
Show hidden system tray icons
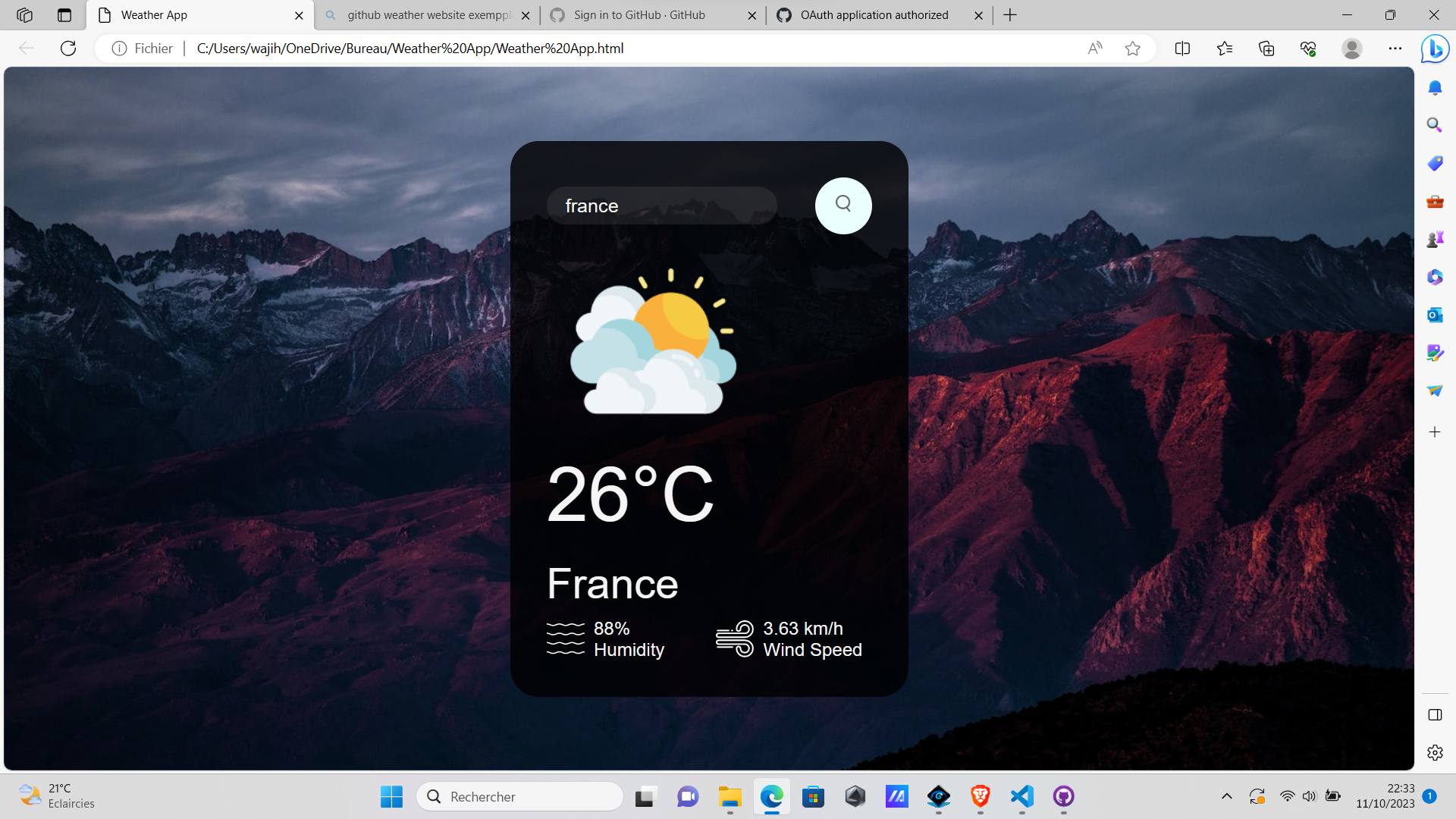(1227, 796)
